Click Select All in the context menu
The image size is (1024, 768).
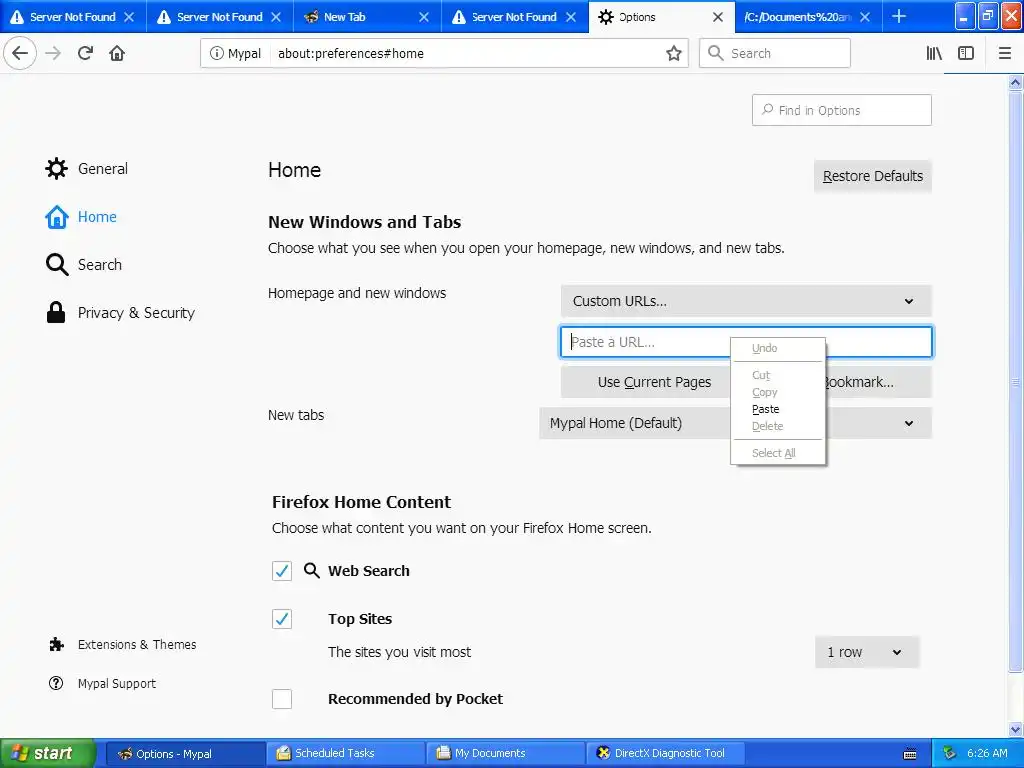click(x=778, y=453)
